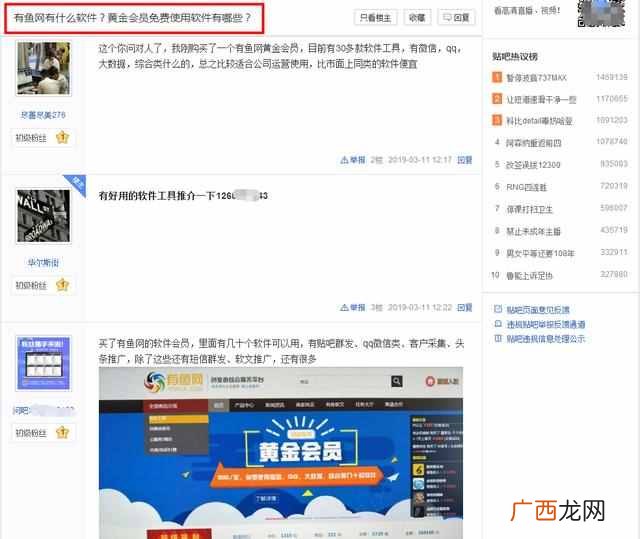Image resolution: width=640 pixels, height=539 pixels.
Task: Open the second-ranked hot topic title
Action: 541,100
